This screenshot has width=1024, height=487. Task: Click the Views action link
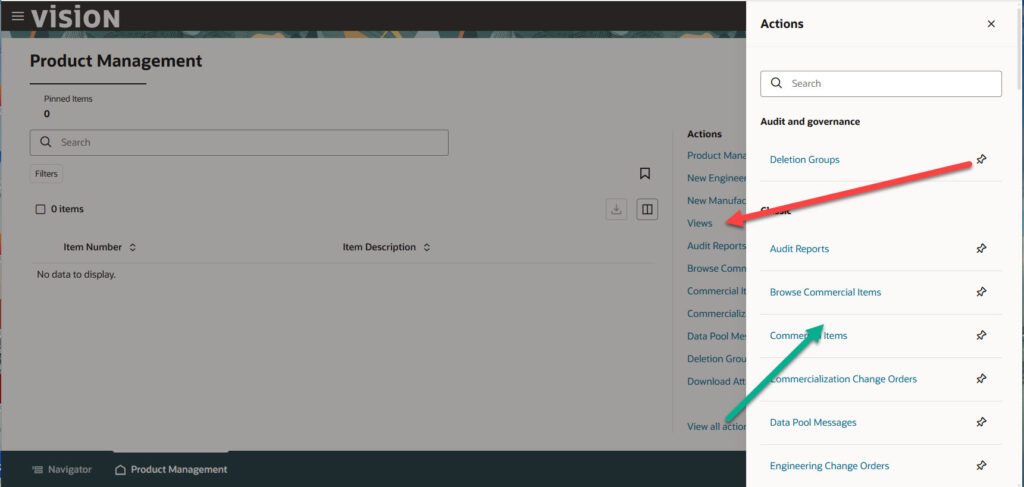699,223
